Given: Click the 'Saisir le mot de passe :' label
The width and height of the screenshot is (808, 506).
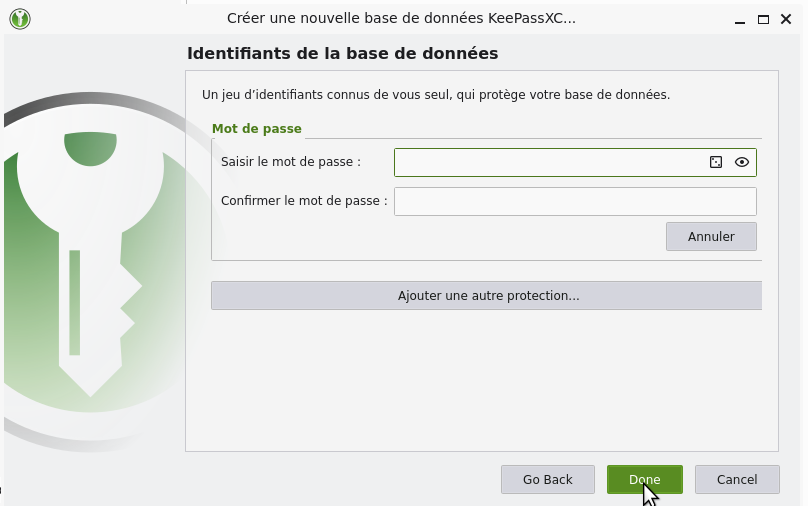Looking at the screenshot, I should coord(290,162).
